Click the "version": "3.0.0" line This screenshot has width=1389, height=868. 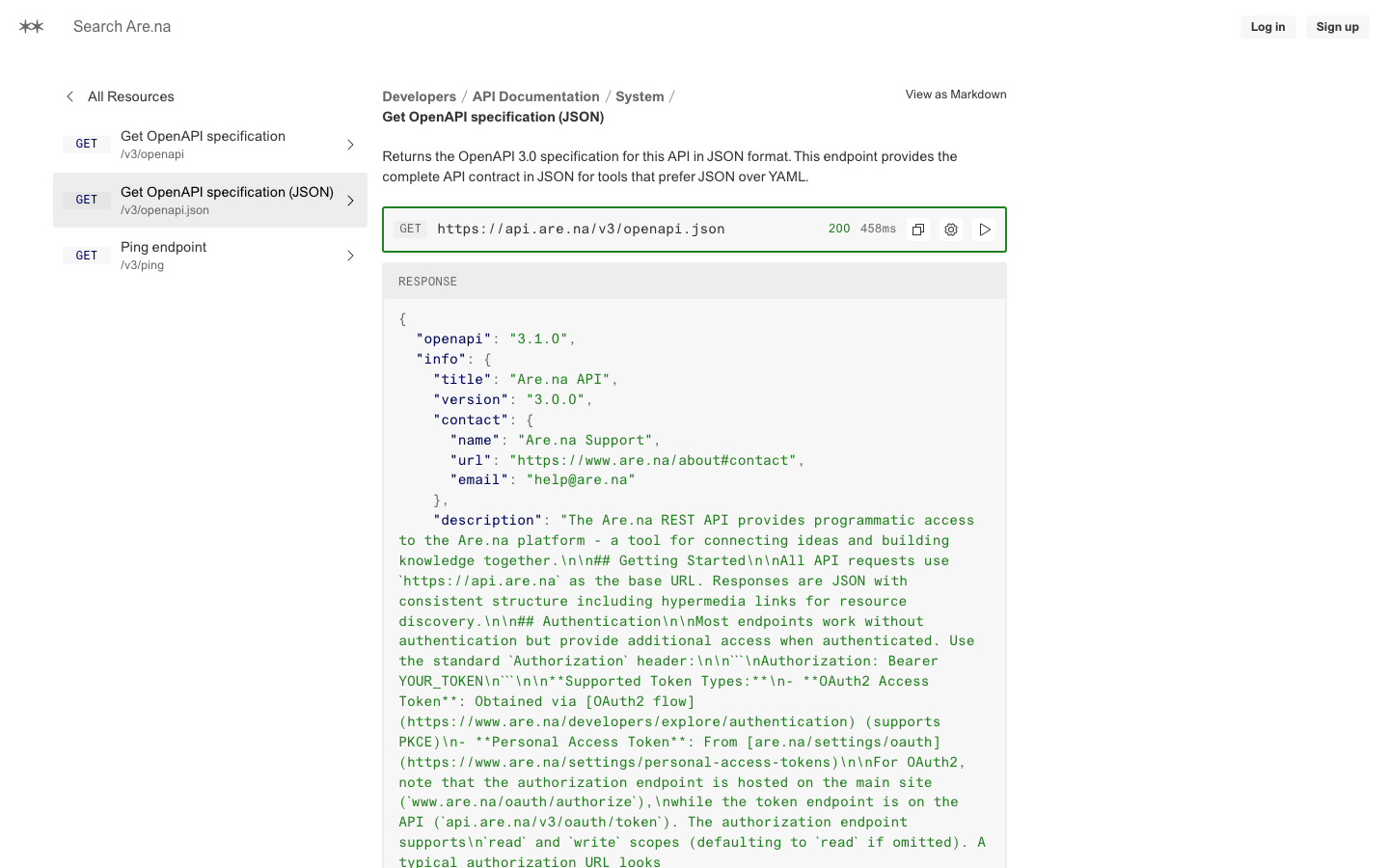pyautogui.click(x=513, y=399)
